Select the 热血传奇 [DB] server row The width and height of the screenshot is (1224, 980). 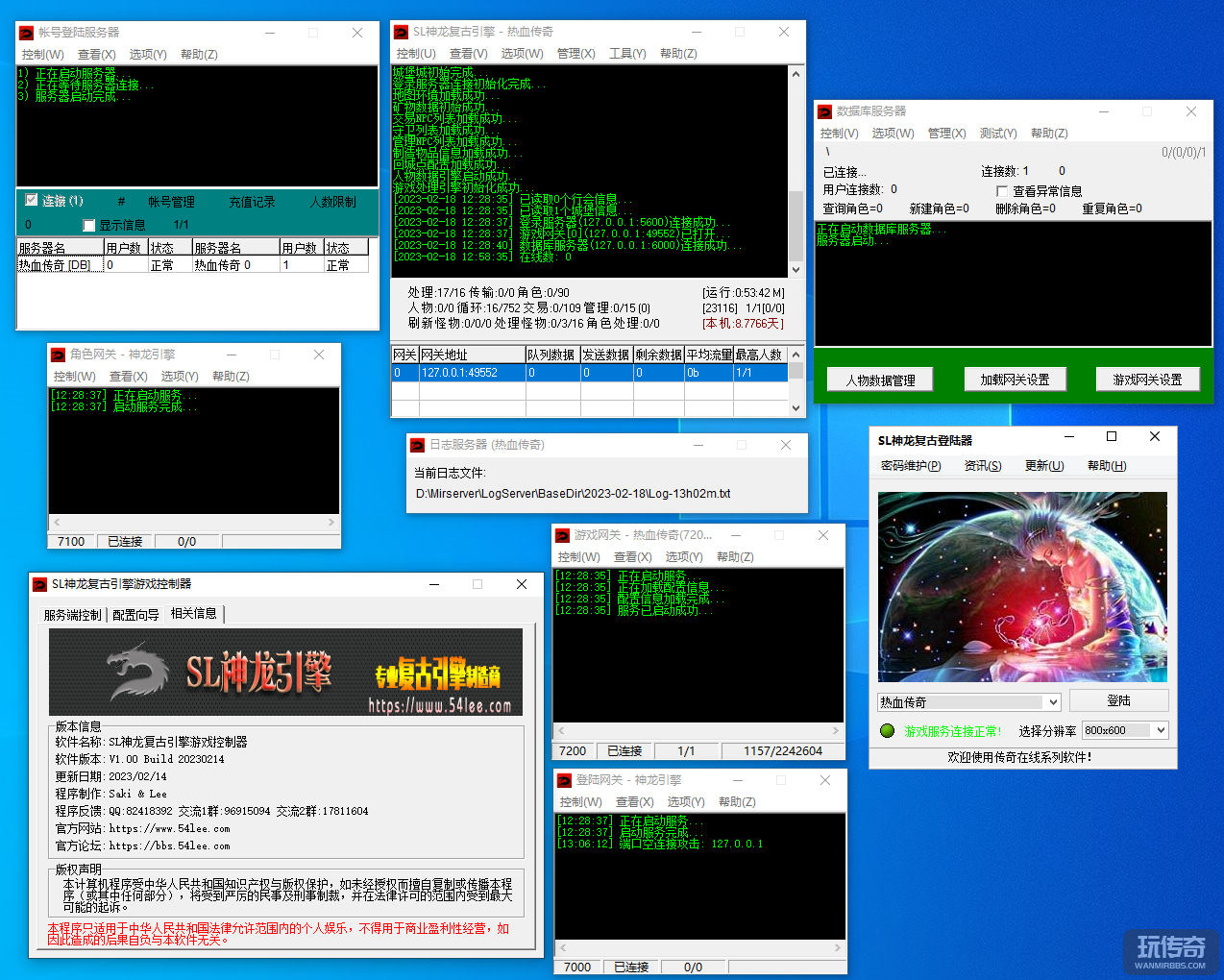tap(61, 265)
